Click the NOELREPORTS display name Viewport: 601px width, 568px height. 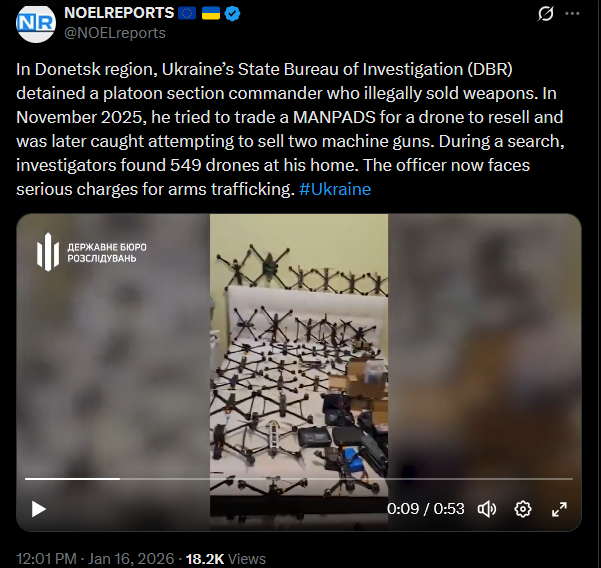pos(119,13)
